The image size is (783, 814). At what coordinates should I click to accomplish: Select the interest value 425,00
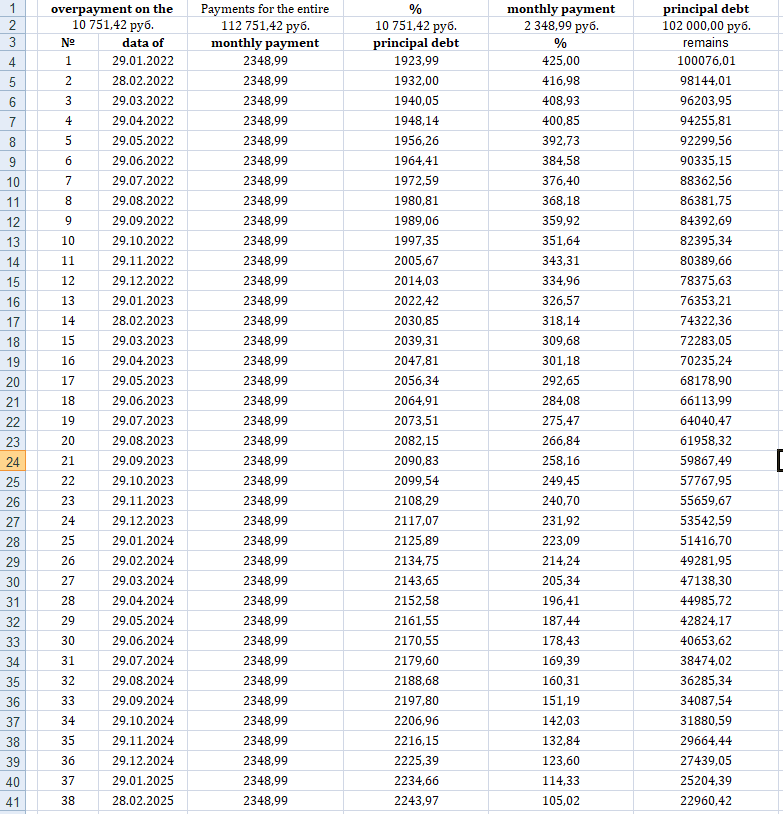(560, 61)
